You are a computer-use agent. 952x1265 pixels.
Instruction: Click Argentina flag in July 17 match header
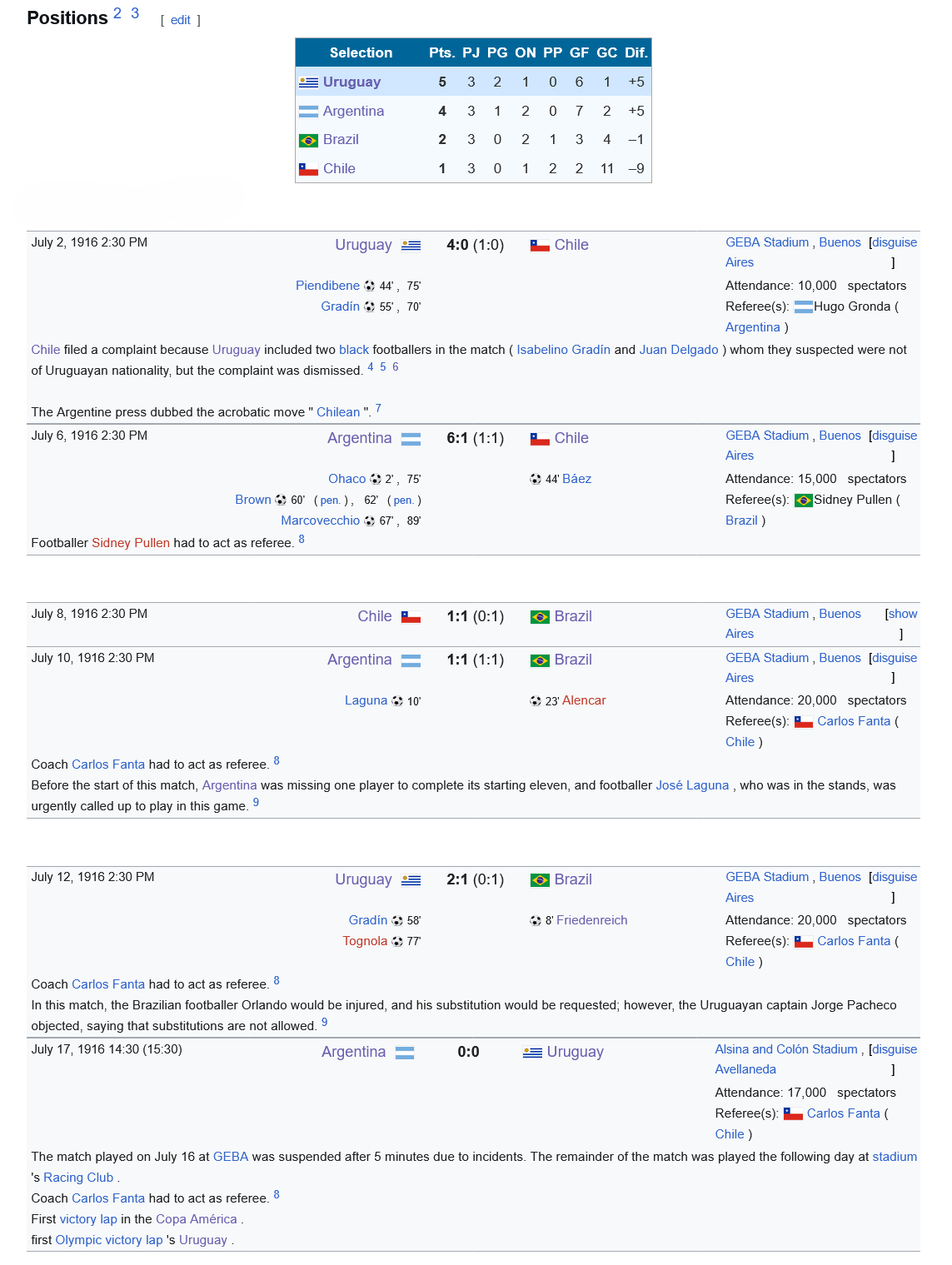pyautogui.click(x=405, y=1053)
